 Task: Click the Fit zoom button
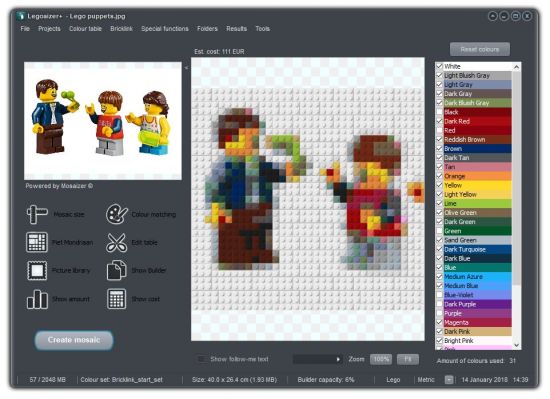coord(408,359)
